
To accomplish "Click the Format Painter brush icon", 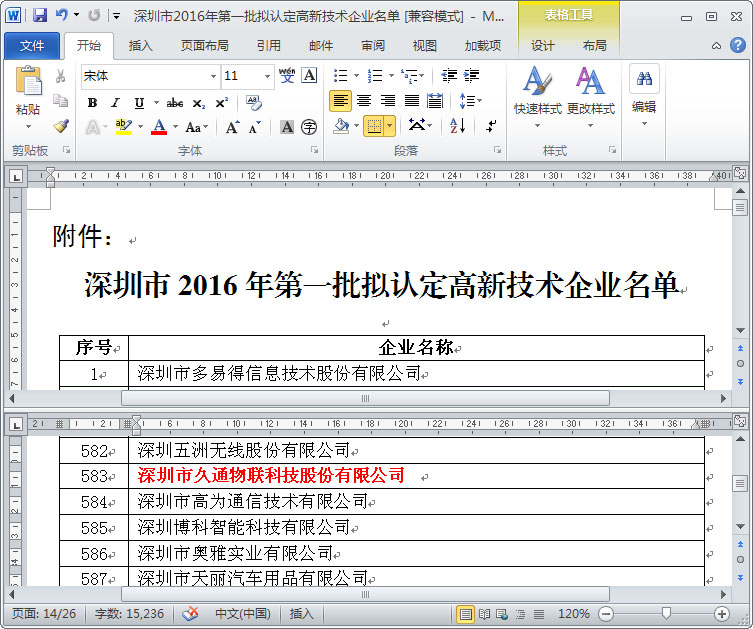I will click(x=61, y=127).
